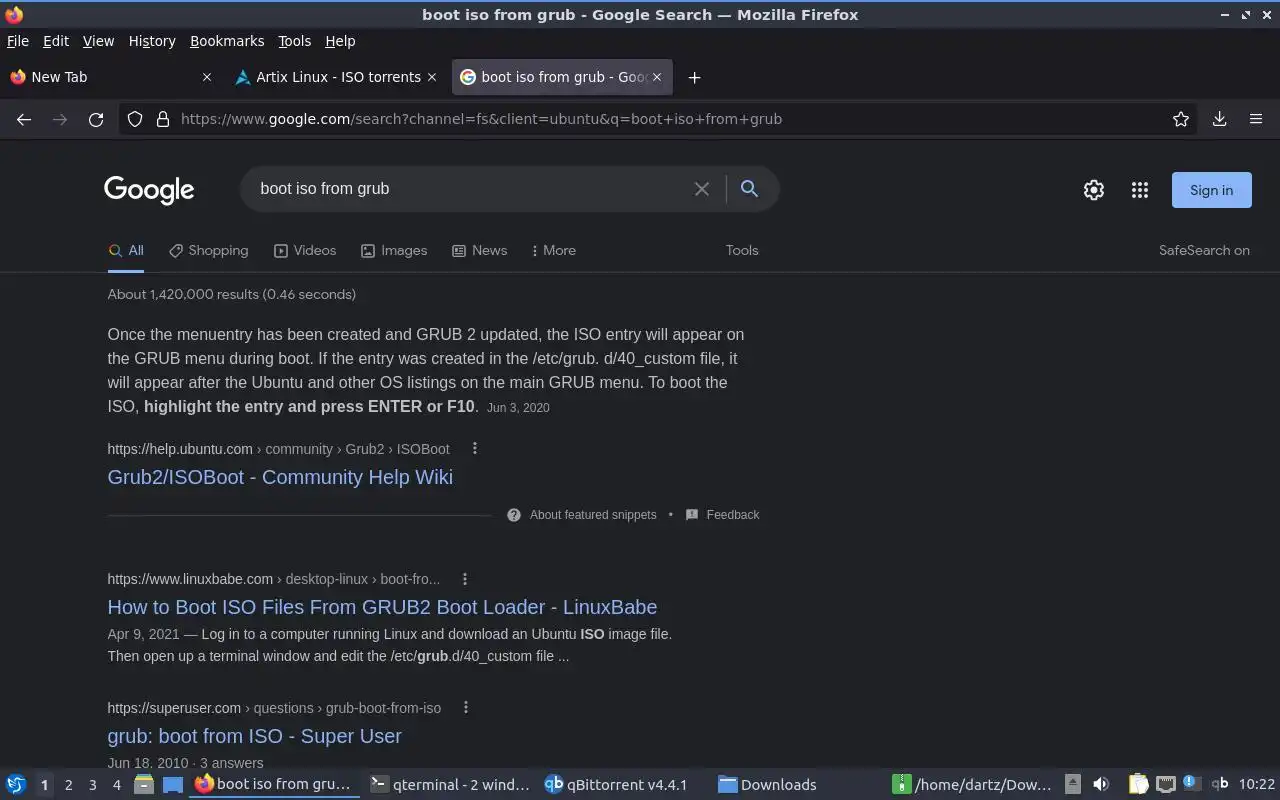Close the Artix Linux ISO torrents tab
The width and height of the screenshot is (1280, 800).
click(x=432, y=77)
